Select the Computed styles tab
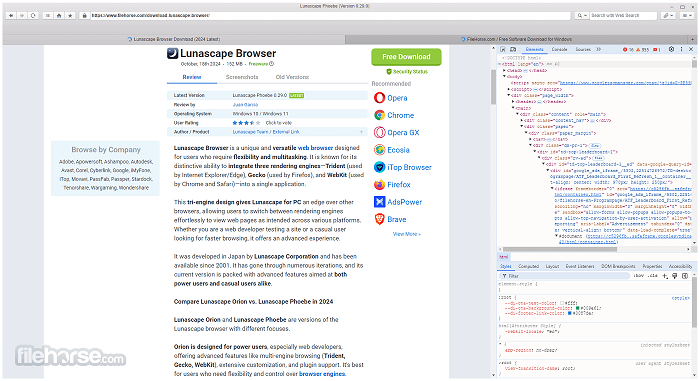700x381 pixels. click(529, 266)
